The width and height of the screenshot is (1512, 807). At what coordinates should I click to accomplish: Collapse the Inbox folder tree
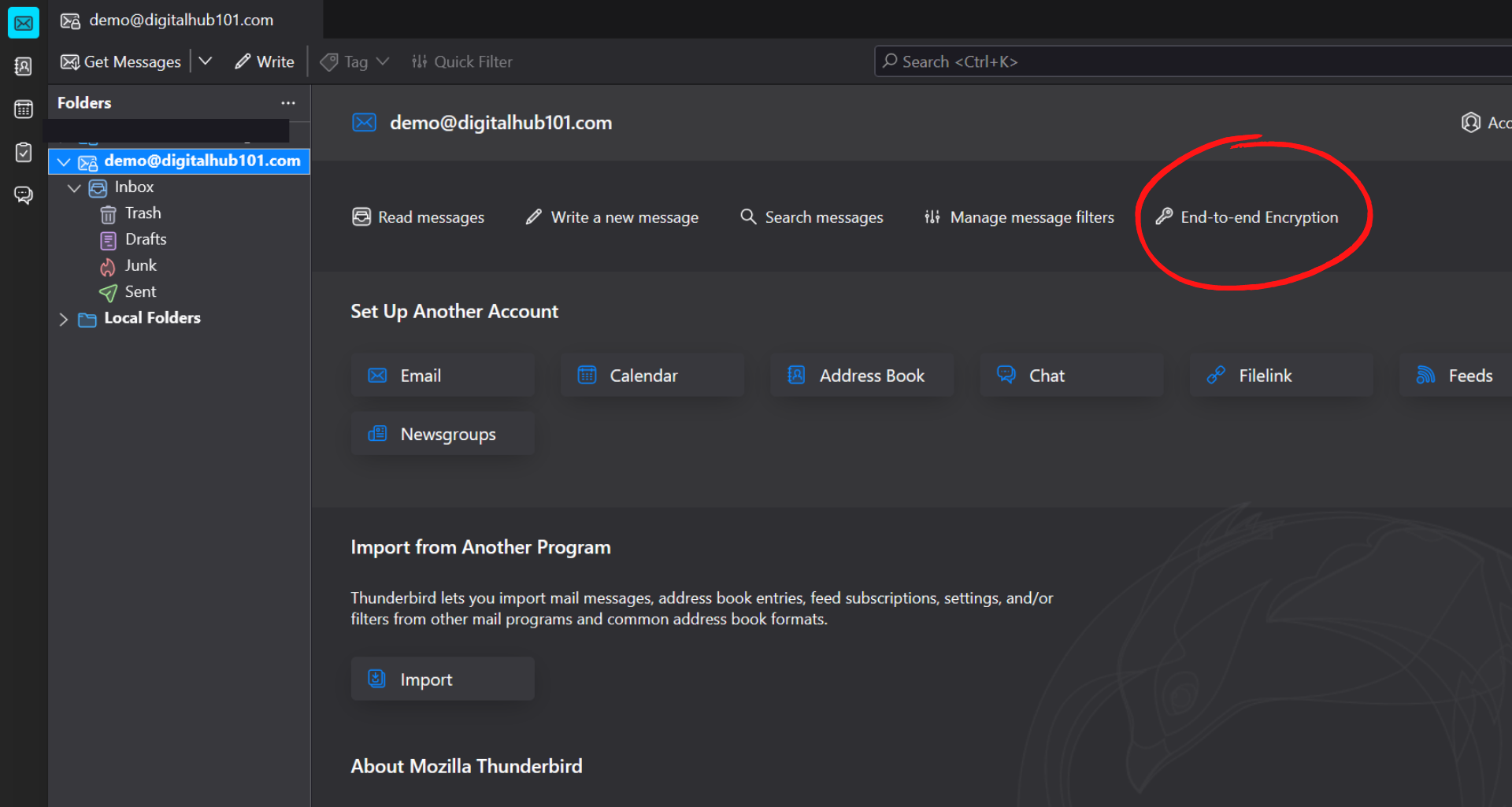(74, 188)
